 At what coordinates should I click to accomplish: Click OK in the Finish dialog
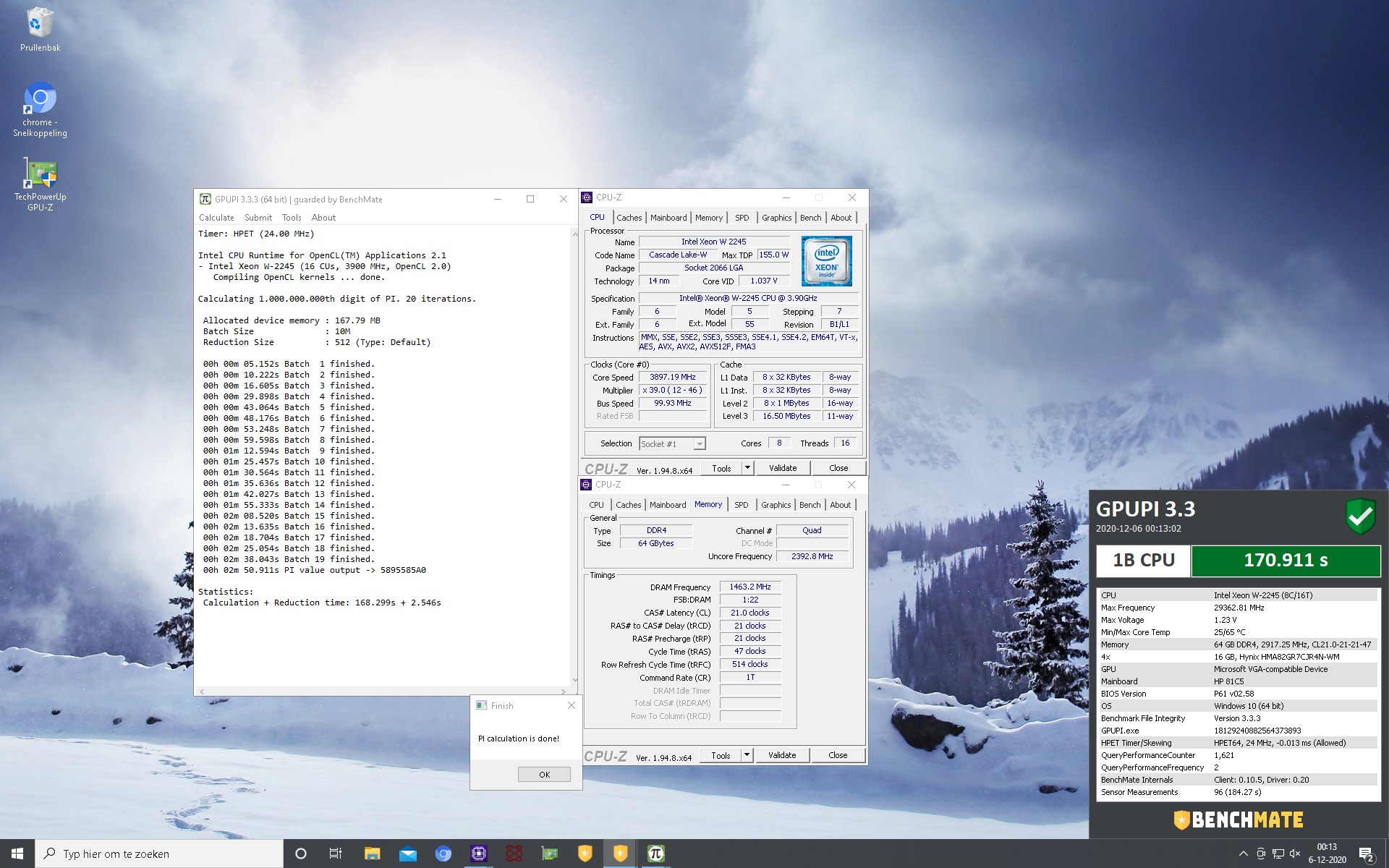tap(544, 774)
